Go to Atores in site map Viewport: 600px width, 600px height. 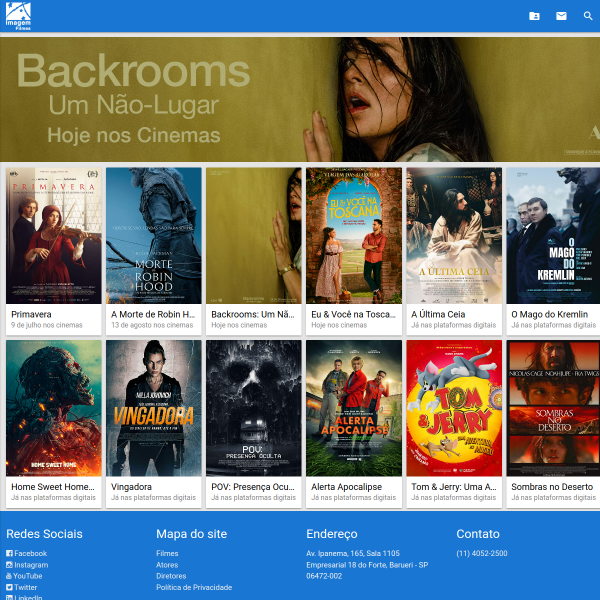click(167, 565)
